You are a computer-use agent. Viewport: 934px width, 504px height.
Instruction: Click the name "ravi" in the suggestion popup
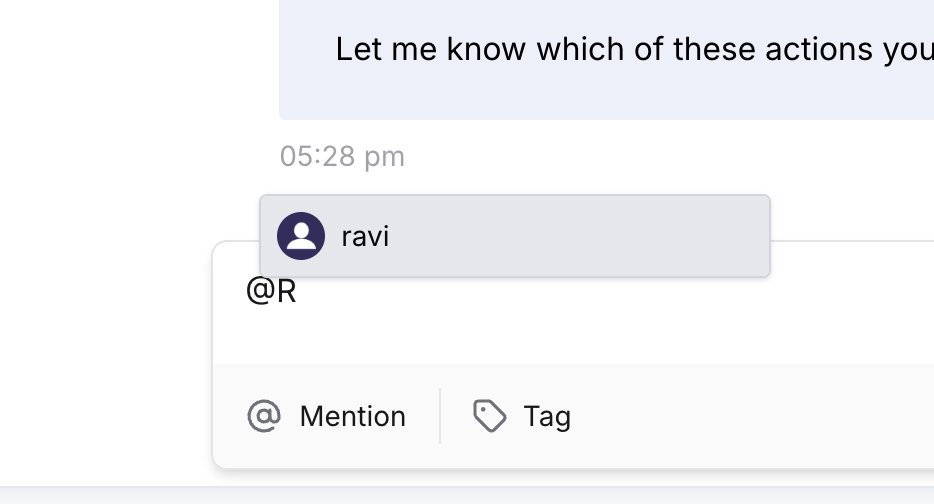coord(365,238)
